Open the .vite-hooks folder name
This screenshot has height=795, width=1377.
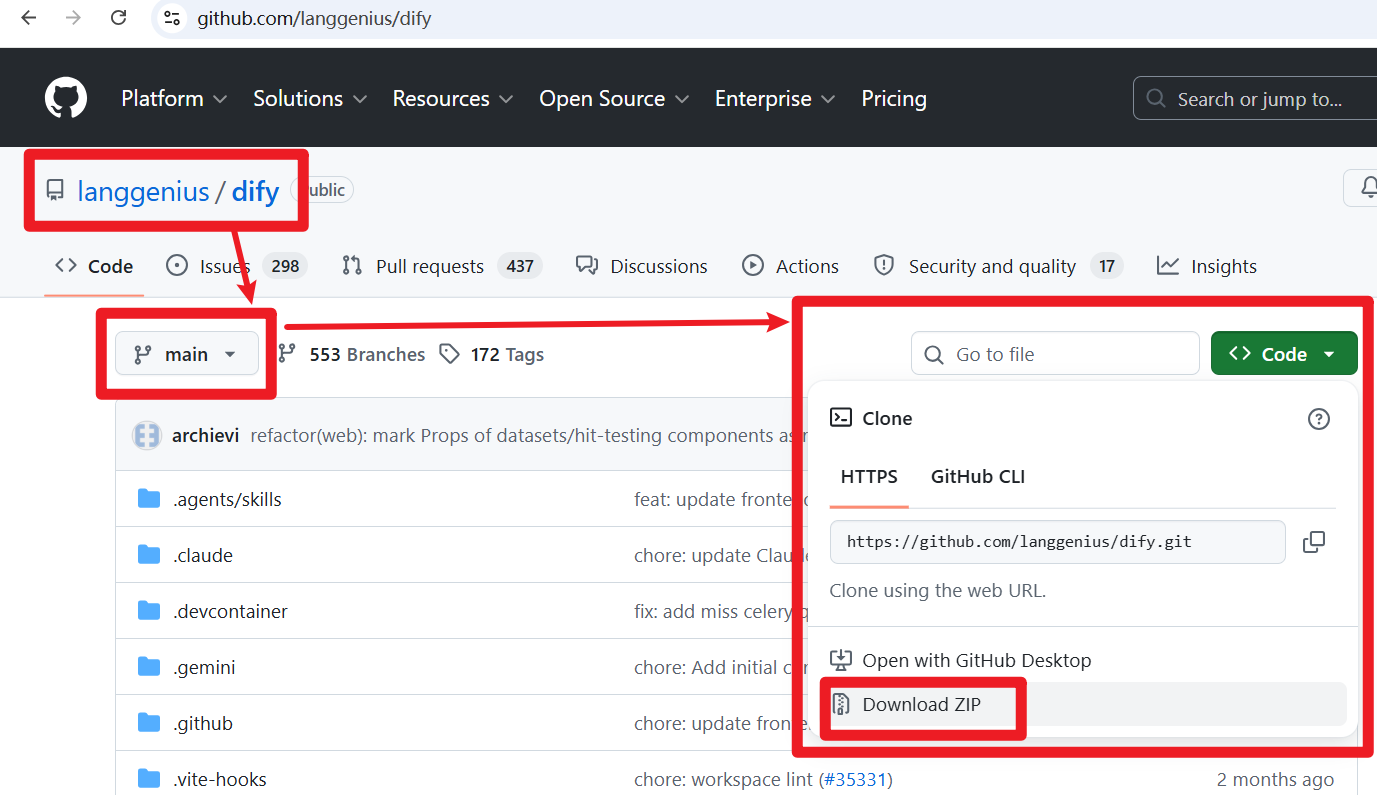tap(219, 779)
